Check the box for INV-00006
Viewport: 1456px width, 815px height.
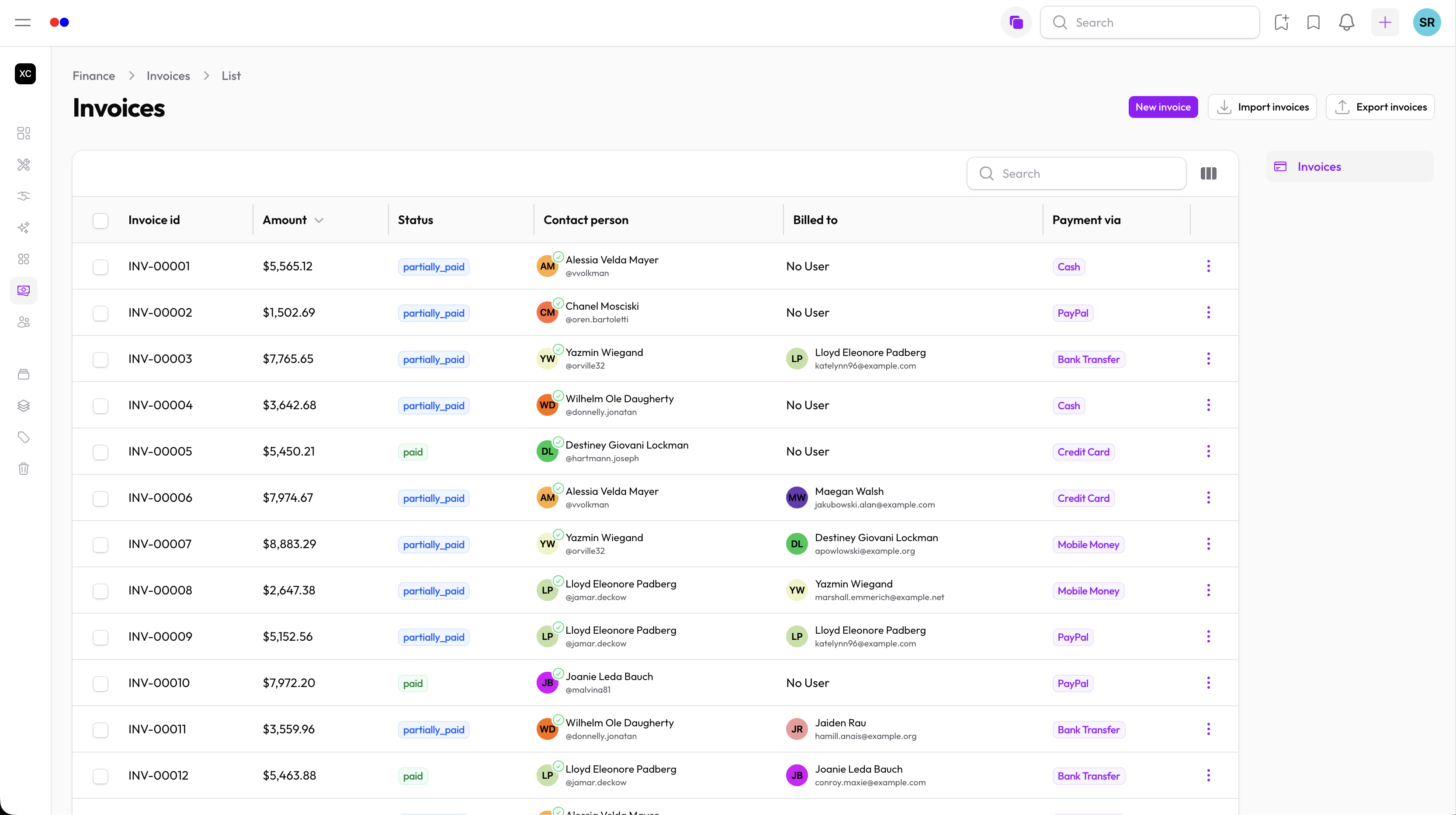click(x=101, y=498)
